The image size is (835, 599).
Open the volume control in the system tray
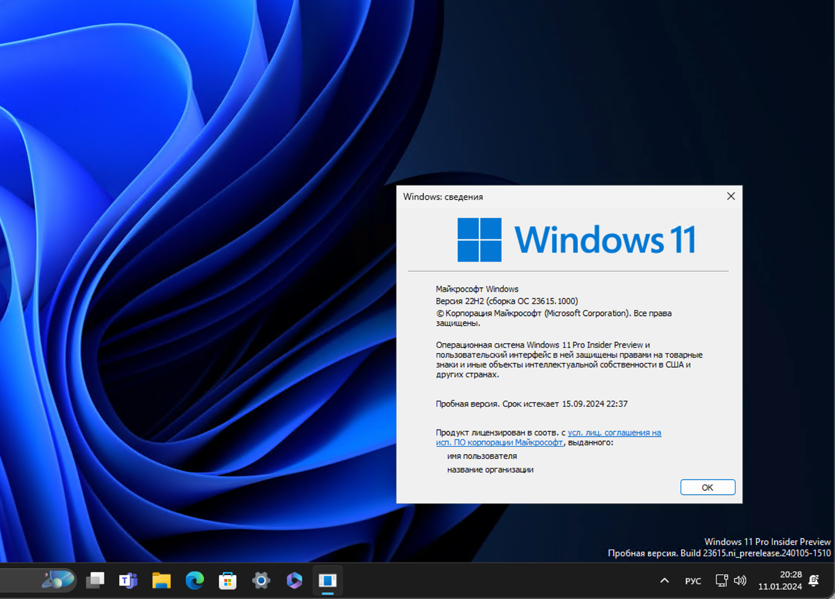(x=740, y=579)
